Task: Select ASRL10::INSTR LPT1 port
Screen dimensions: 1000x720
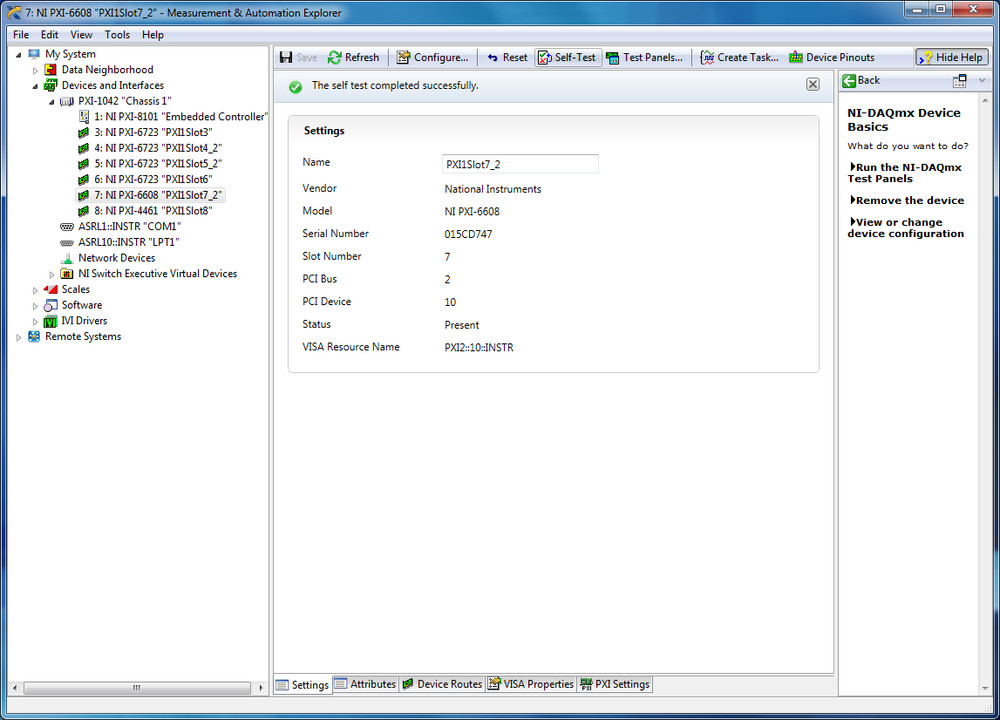Action: point(120,242)
